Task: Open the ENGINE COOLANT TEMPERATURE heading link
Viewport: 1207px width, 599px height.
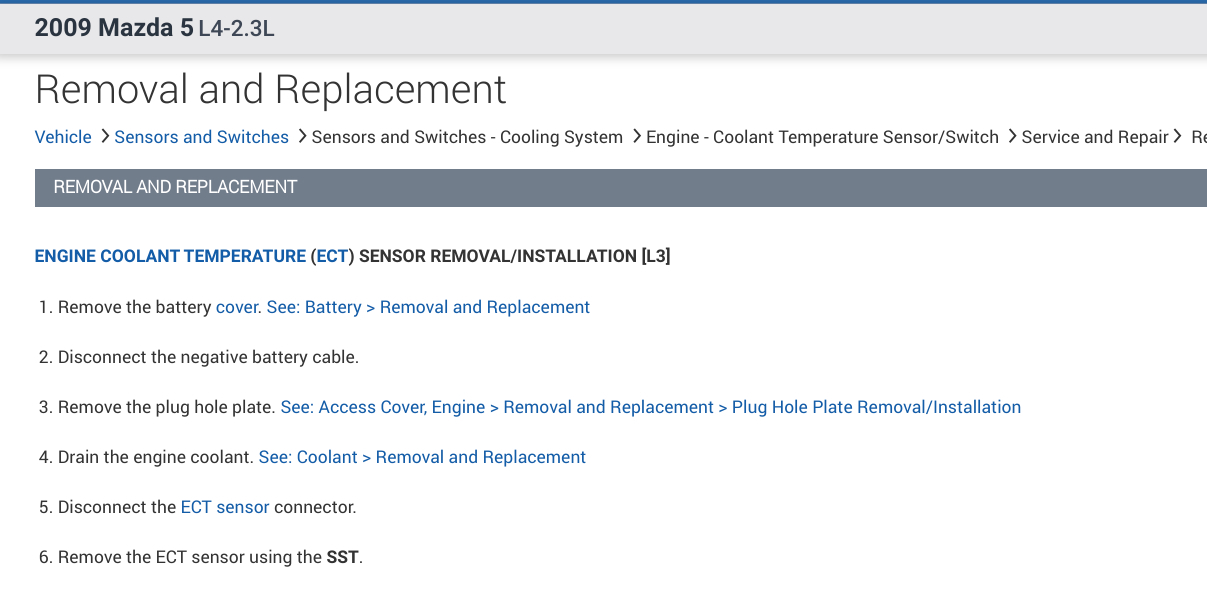Action: coord(170,256)
